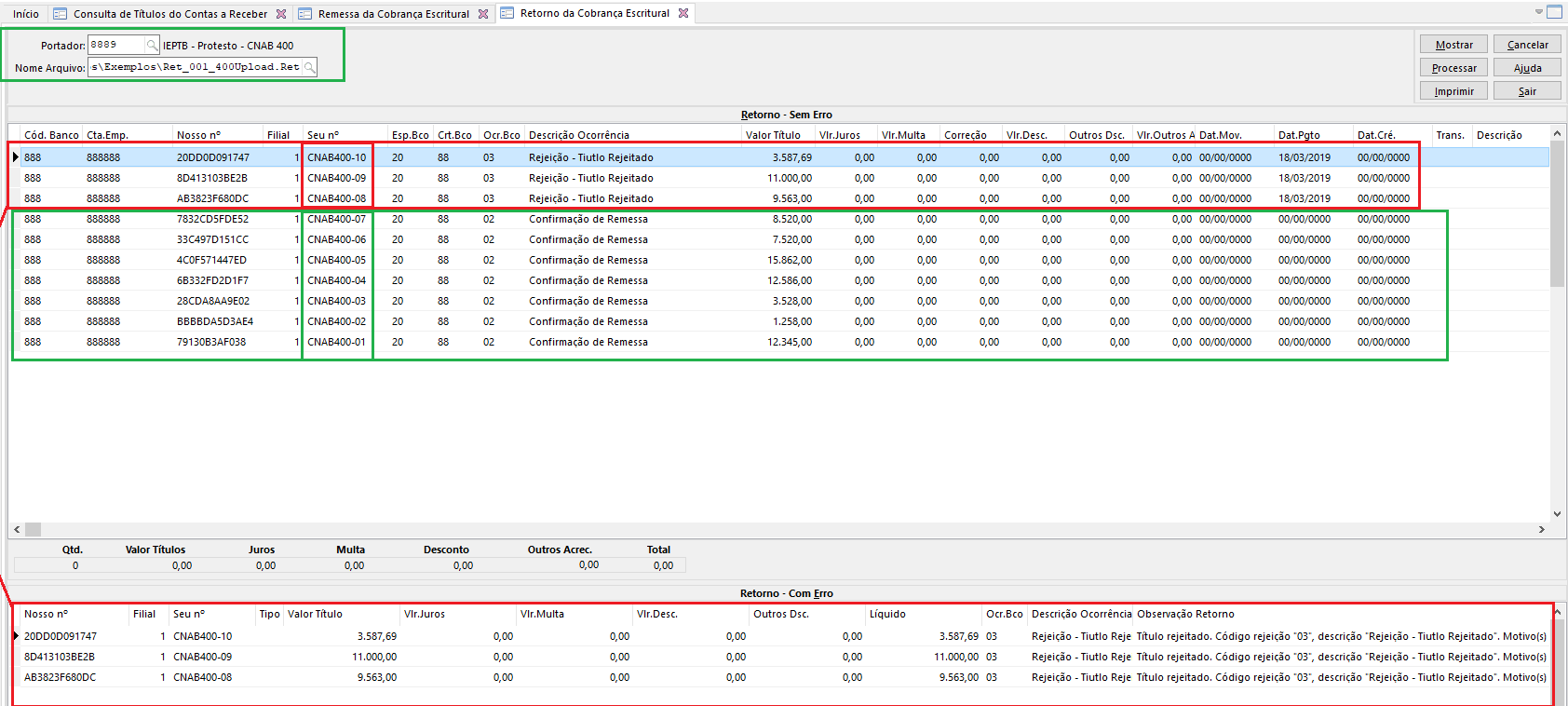Click the window restore icon at top right

1554,12
